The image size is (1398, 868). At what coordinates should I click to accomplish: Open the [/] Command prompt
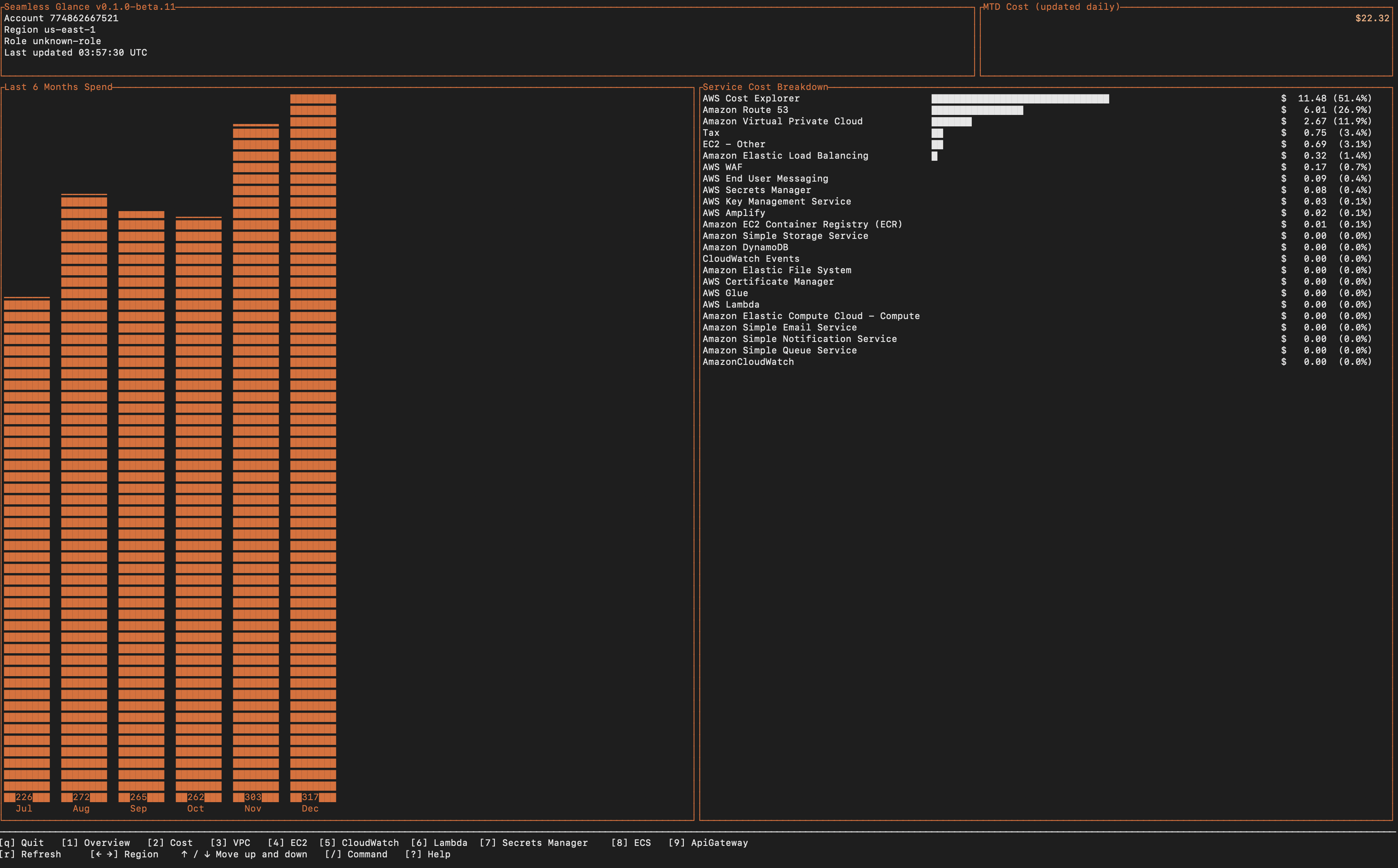point(356,854)
